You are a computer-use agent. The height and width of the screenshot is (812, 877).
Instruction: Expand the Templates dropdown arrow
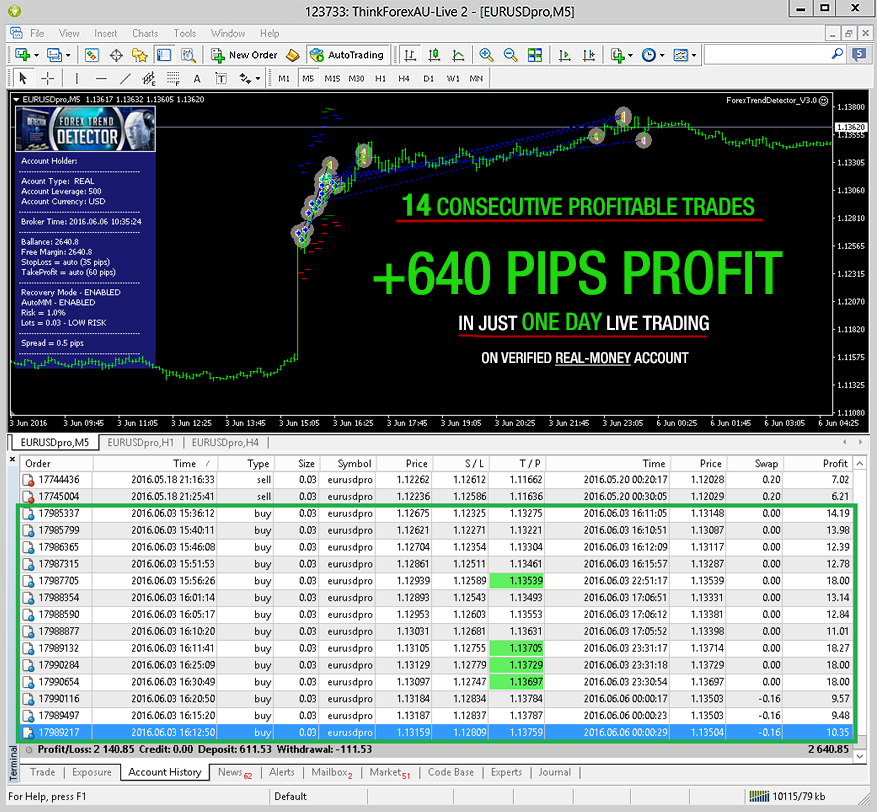tap(694, 55)
